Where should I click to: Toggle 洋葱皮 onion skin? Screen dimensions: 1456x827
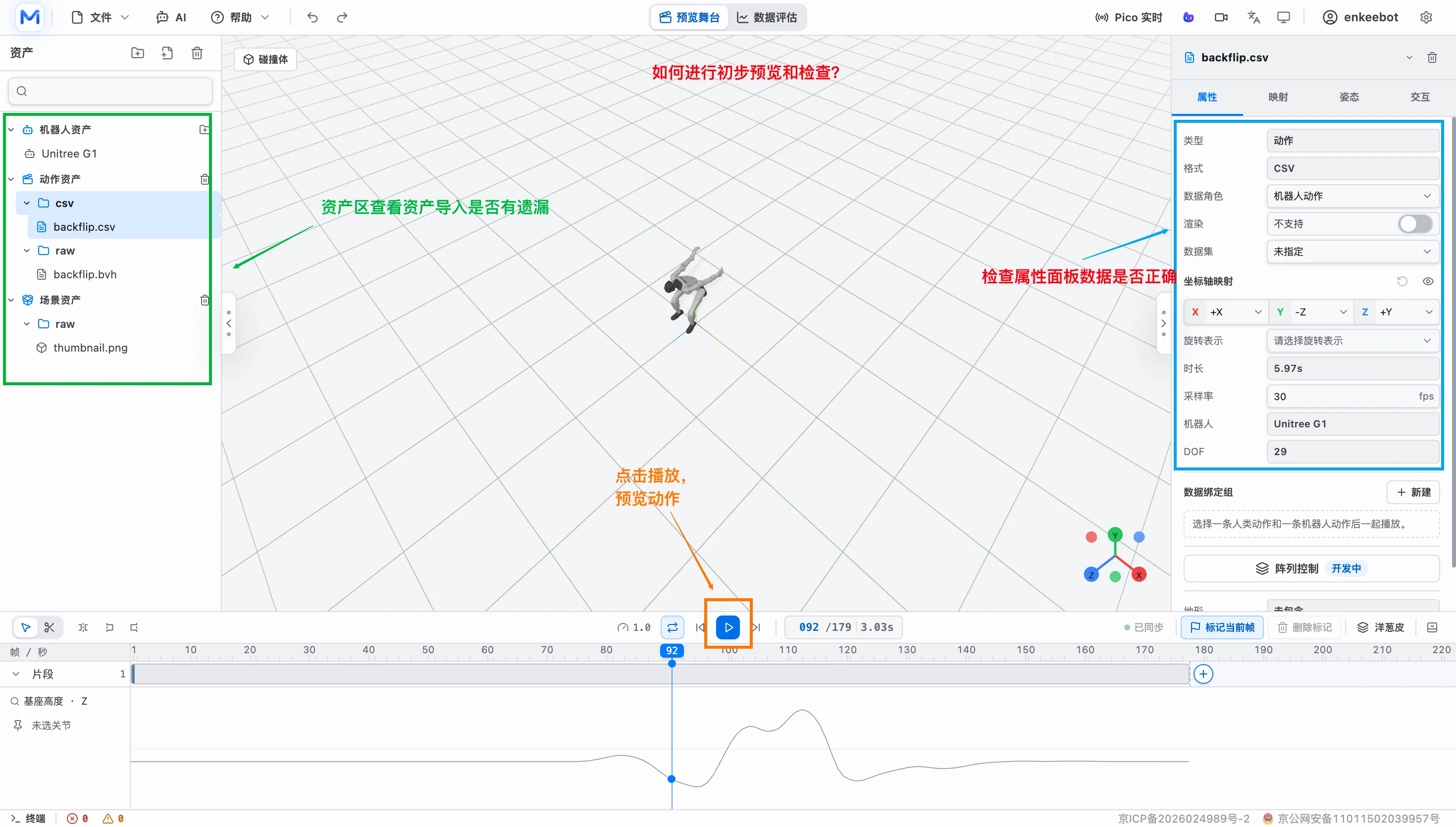point(1380,627)
